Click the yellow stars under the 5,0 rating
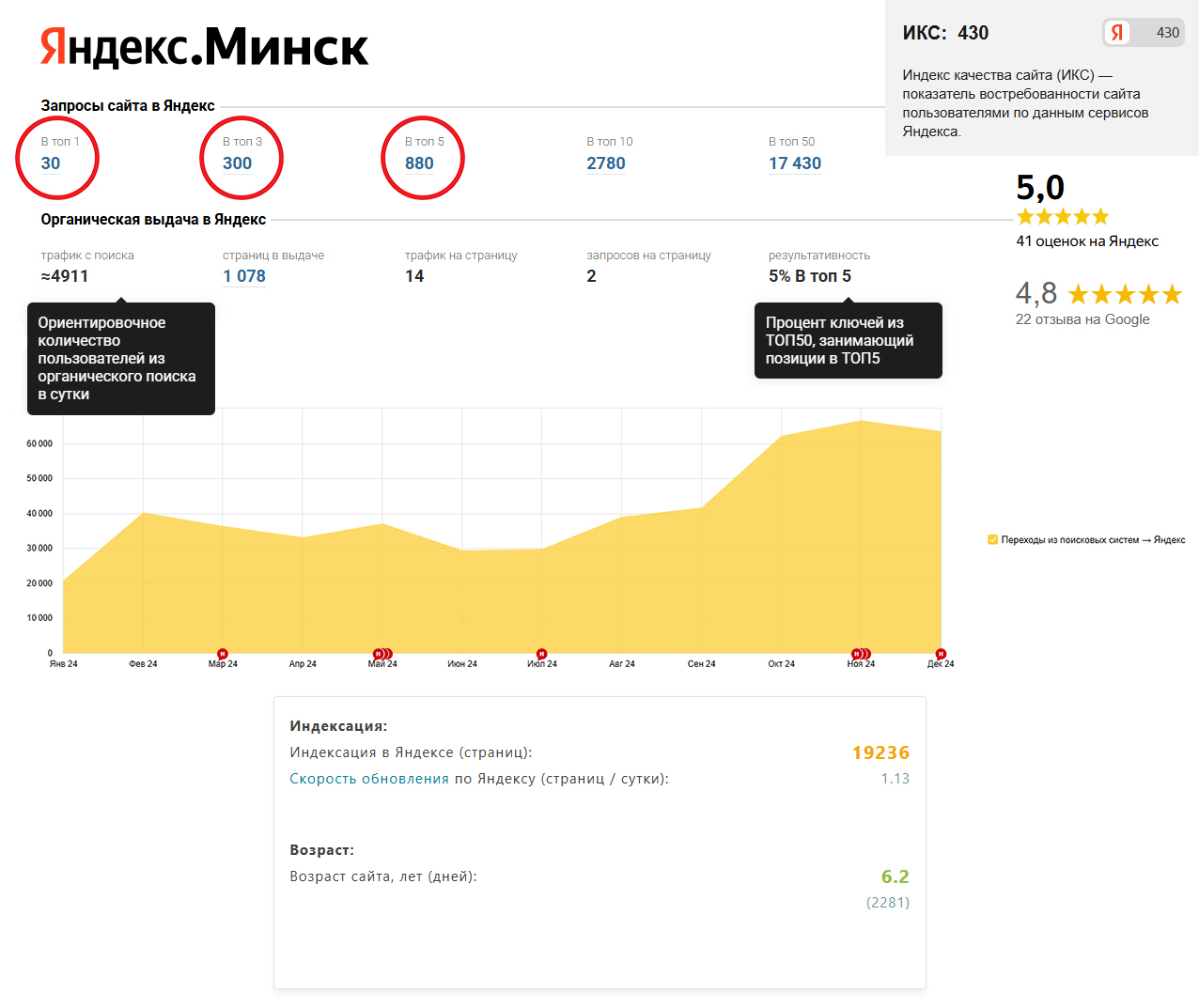This screenshot has width=1199, height=1008. pyautogui.click(x=1063, y=217)
